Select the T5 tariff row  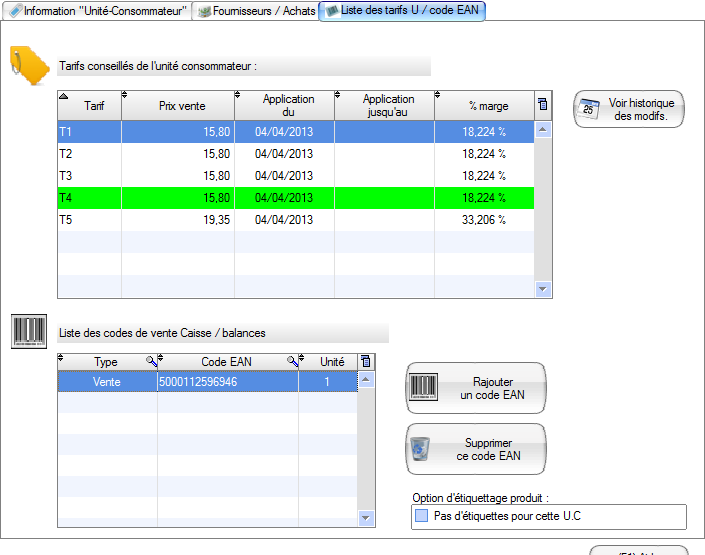pos(296,220)
